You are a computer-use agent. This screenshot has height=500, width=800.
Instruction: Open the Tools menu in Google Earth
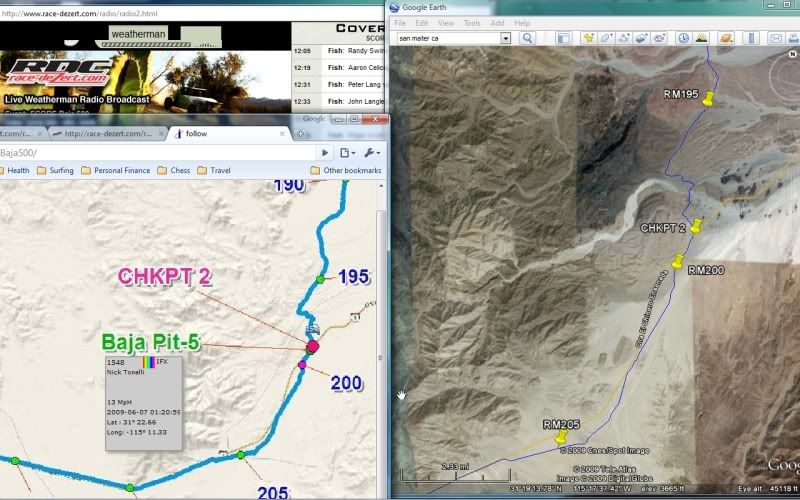pos(472,23)
